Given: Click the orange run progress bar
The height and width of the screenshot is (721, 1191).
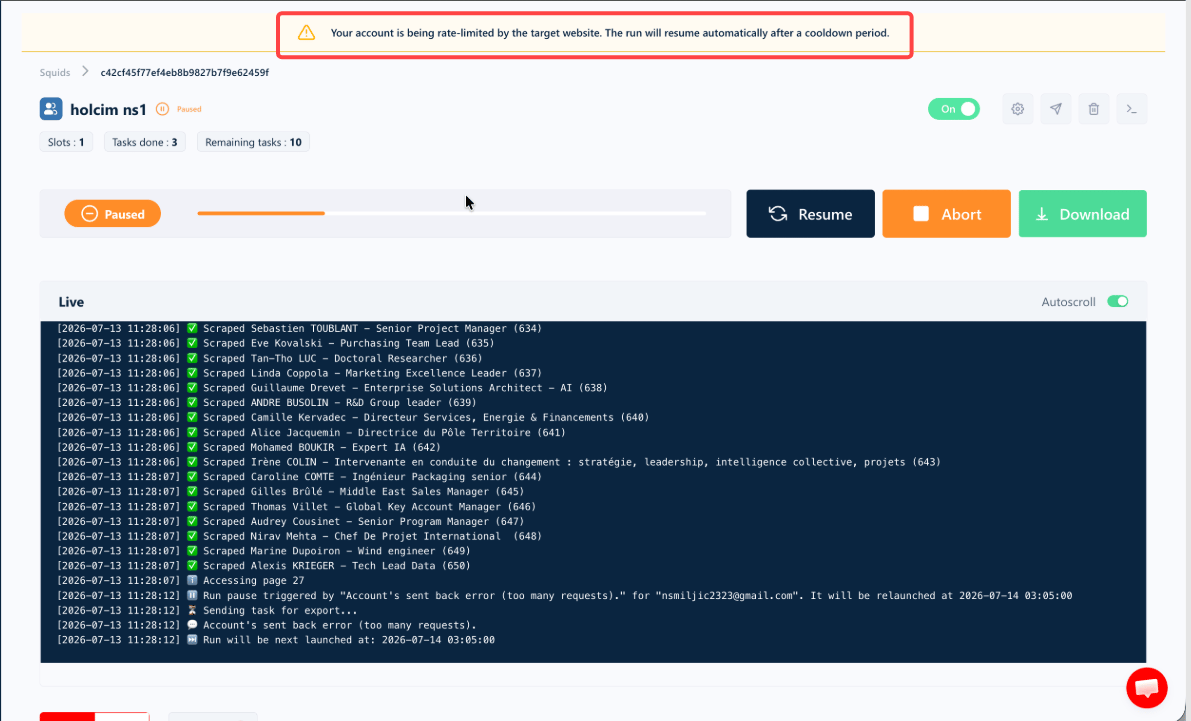Looking at the screenshot, I should pos(261,213).
